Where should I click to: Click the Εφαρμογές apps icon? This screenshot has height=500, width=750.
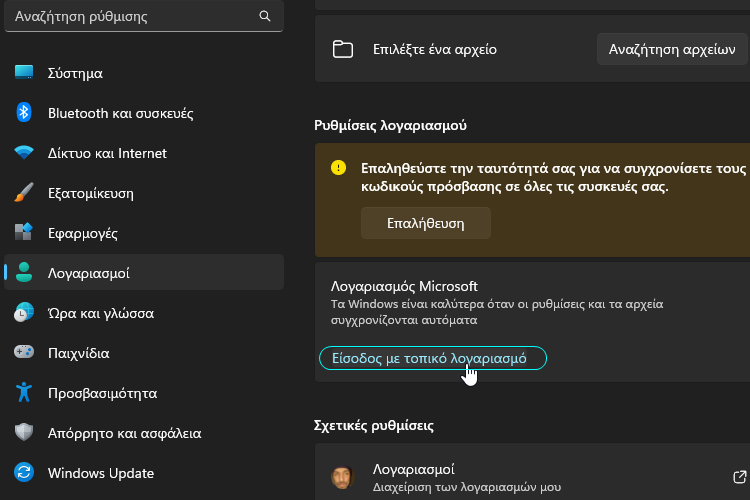[24, 232]
